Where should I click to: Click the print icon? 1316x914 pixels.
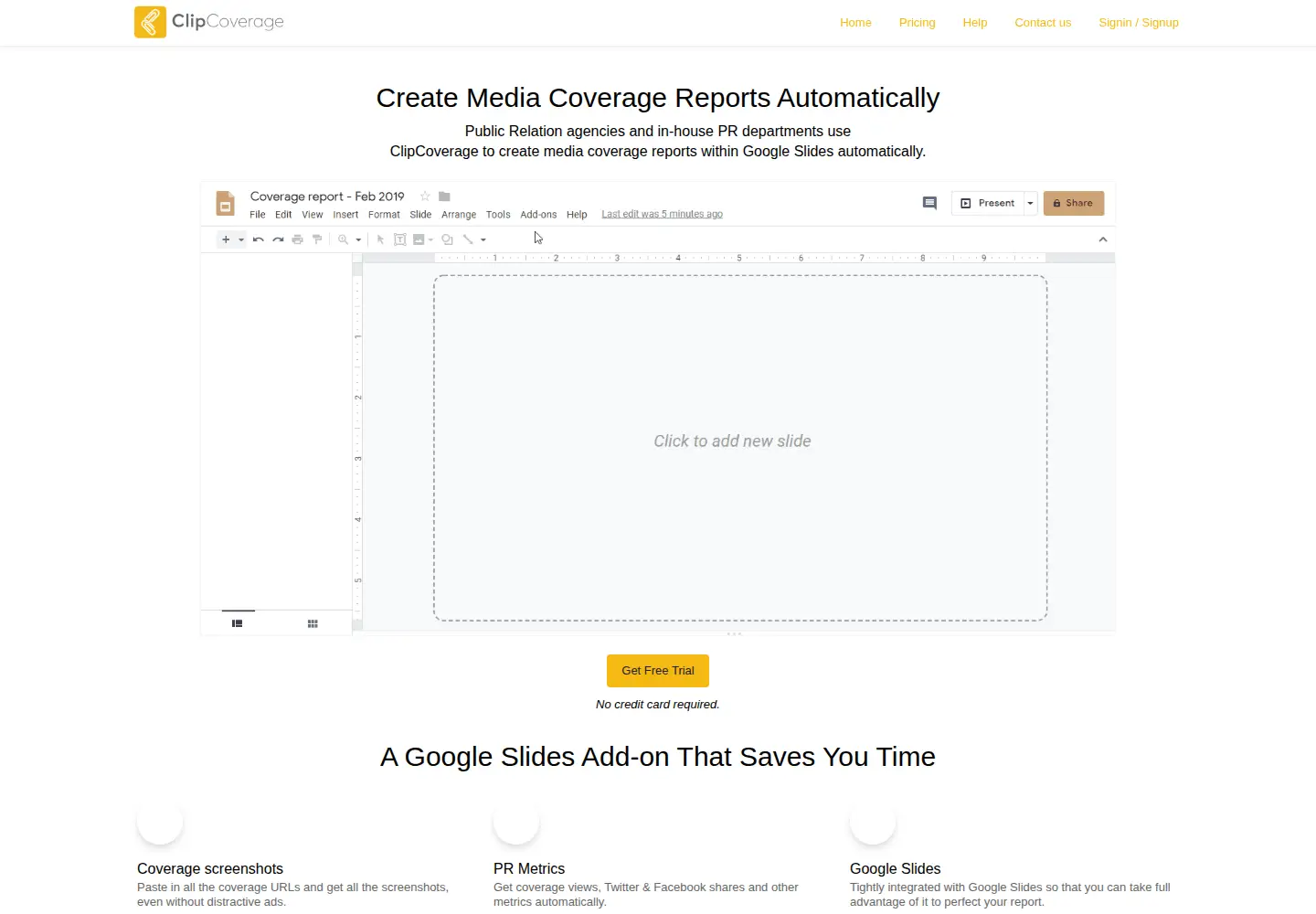(297, 239)
